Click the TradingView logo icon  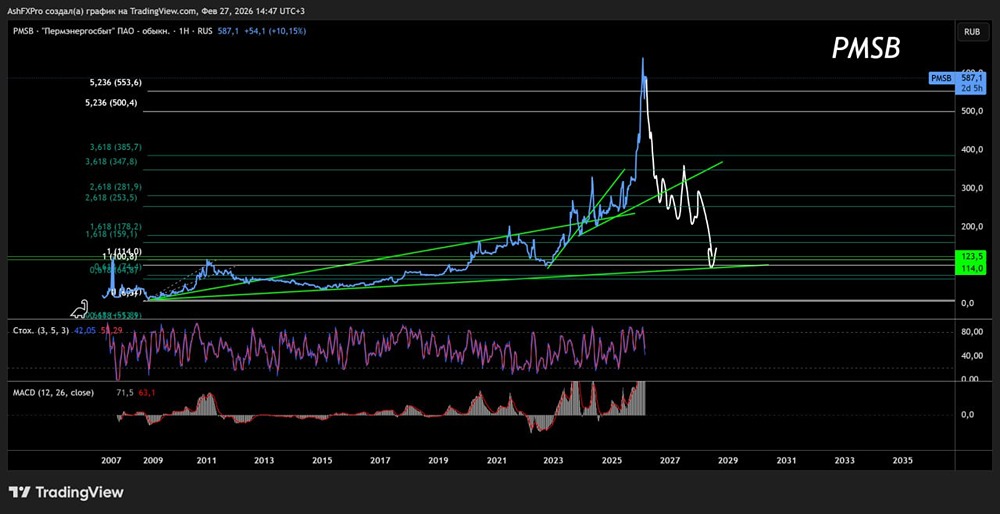coord(21,492)
